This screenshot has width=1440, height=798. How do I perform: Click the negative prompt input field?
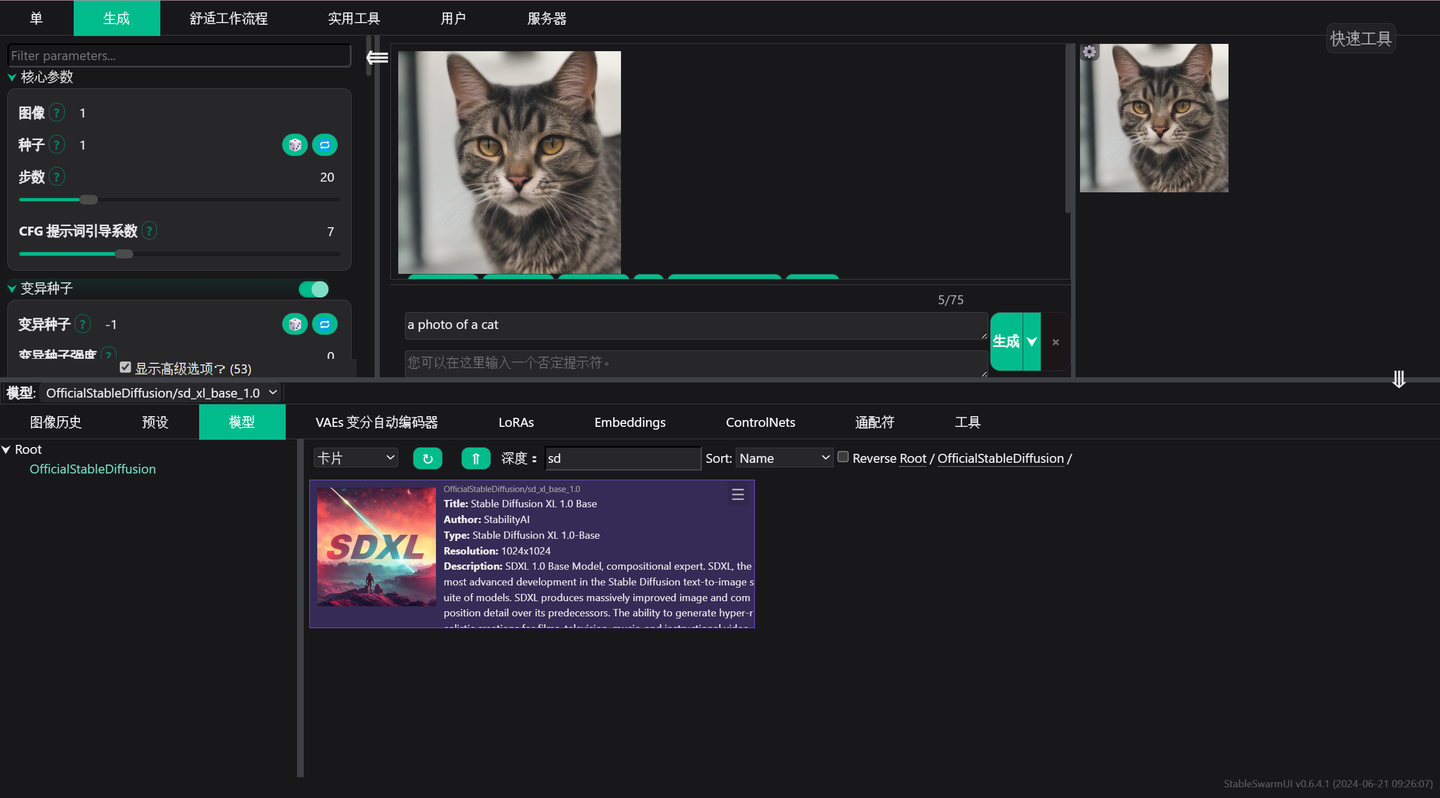coord(696,363)
